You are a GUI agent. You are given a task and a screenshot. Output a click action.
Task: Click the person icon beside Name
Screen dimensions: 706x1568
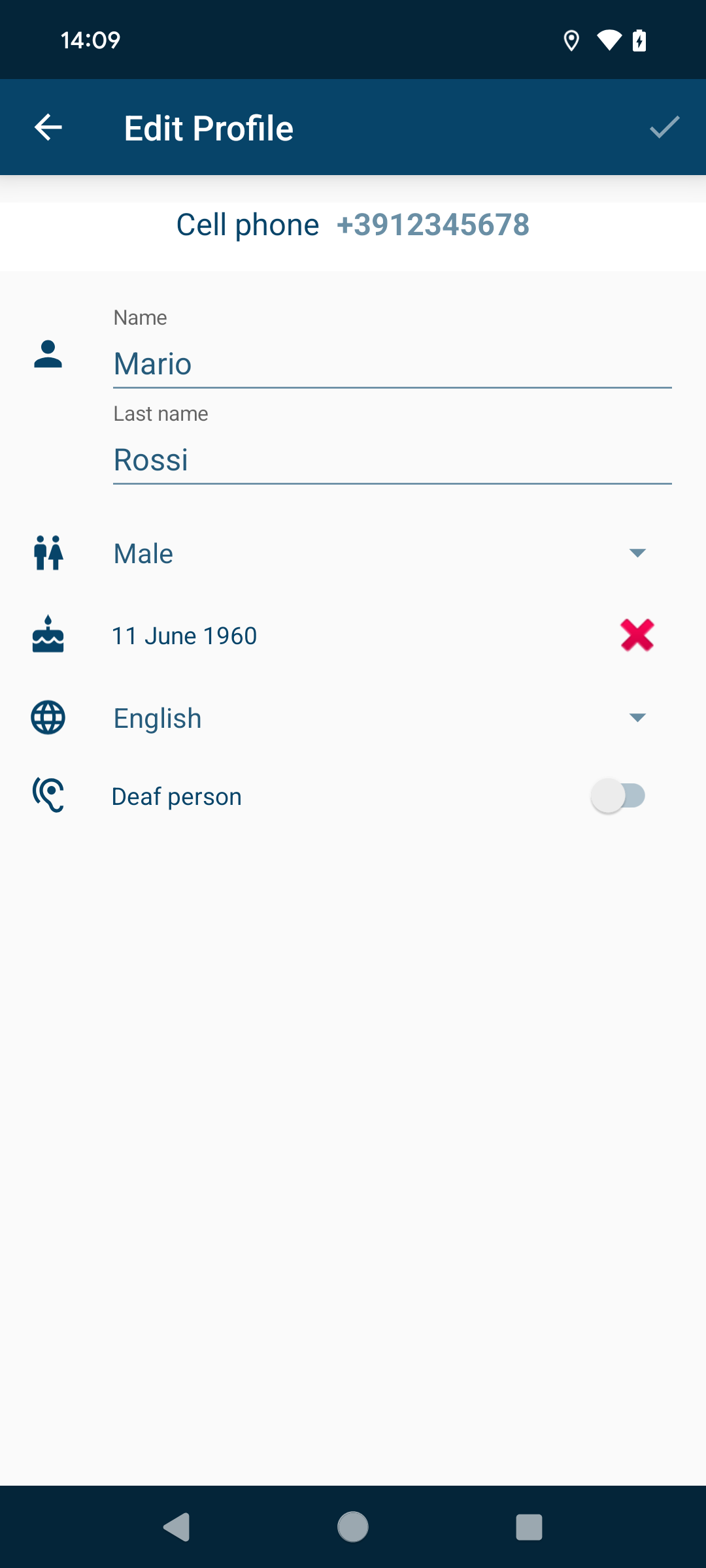pyautogui.click(x=48, y=355)
